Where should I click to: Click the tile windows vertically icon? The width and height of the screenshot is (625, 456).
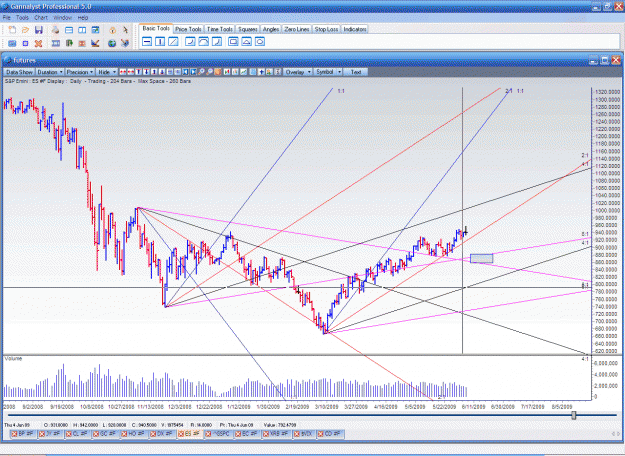[x=82, y=30]
